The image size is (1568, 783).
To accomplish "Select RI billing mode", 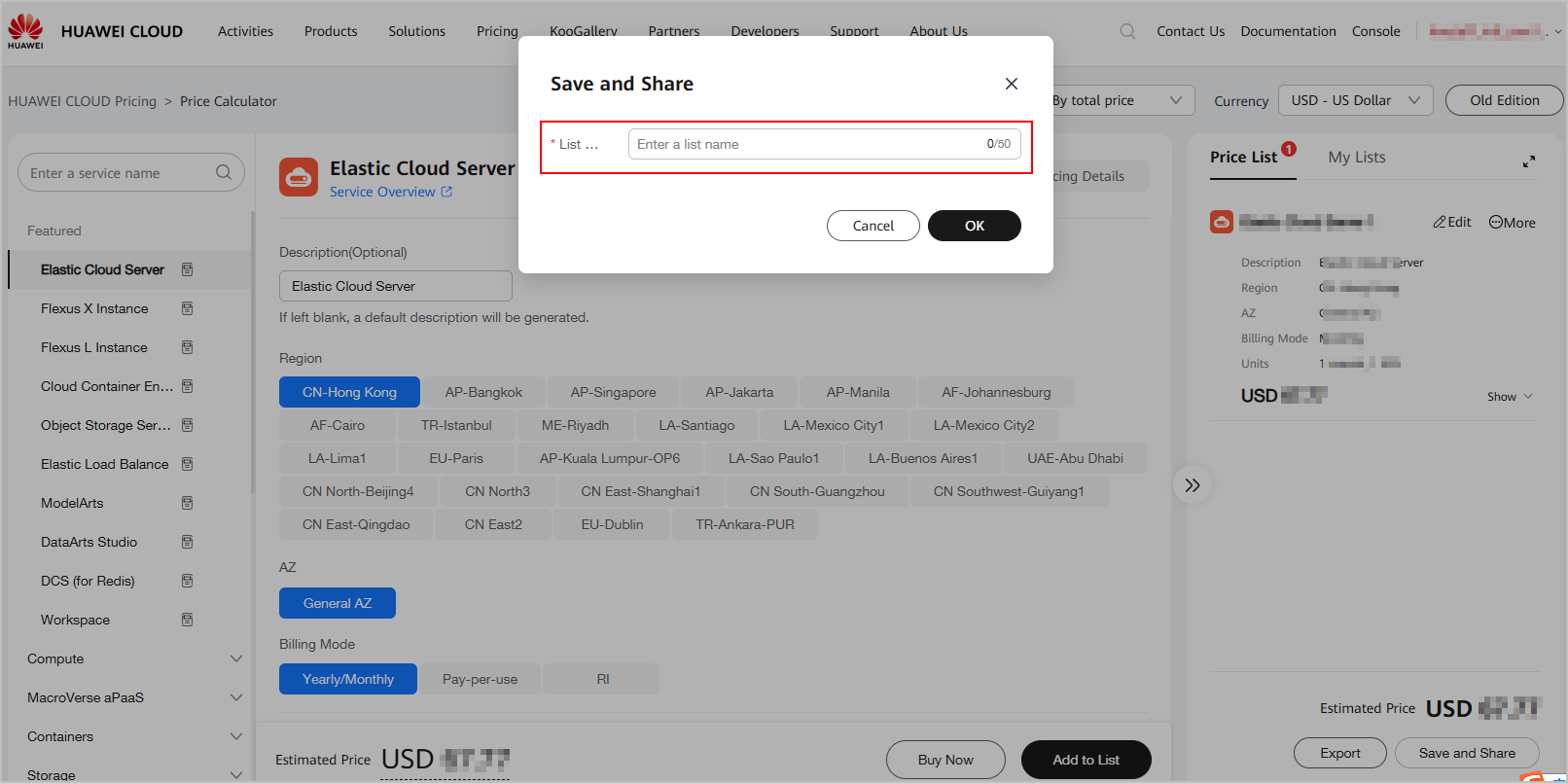I will pyautogui.click(x=603, y=679).
